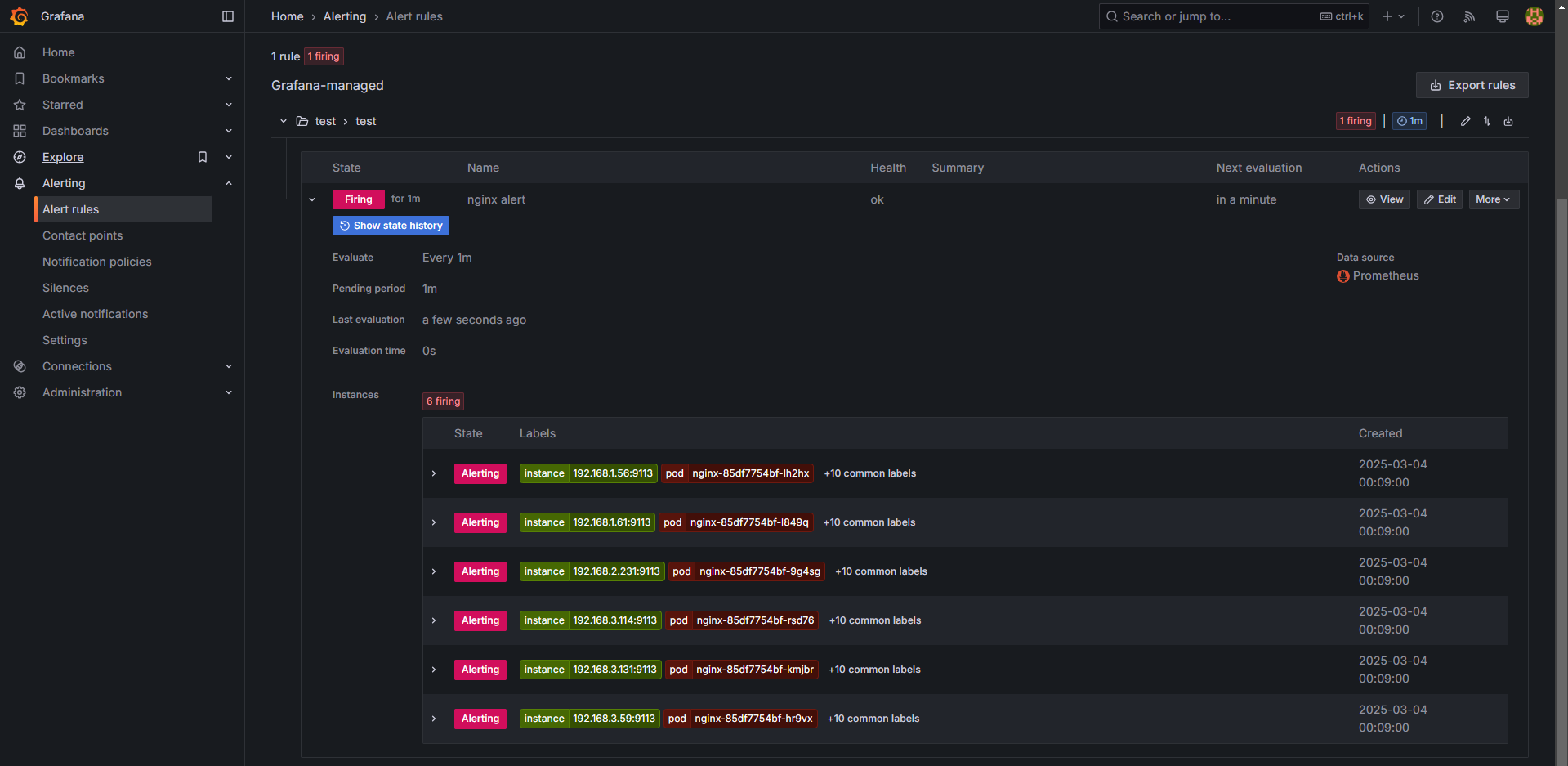The image size is (1568, 766).
Task: Expand the Starred section chevron
Action: [x=229, y=105]
